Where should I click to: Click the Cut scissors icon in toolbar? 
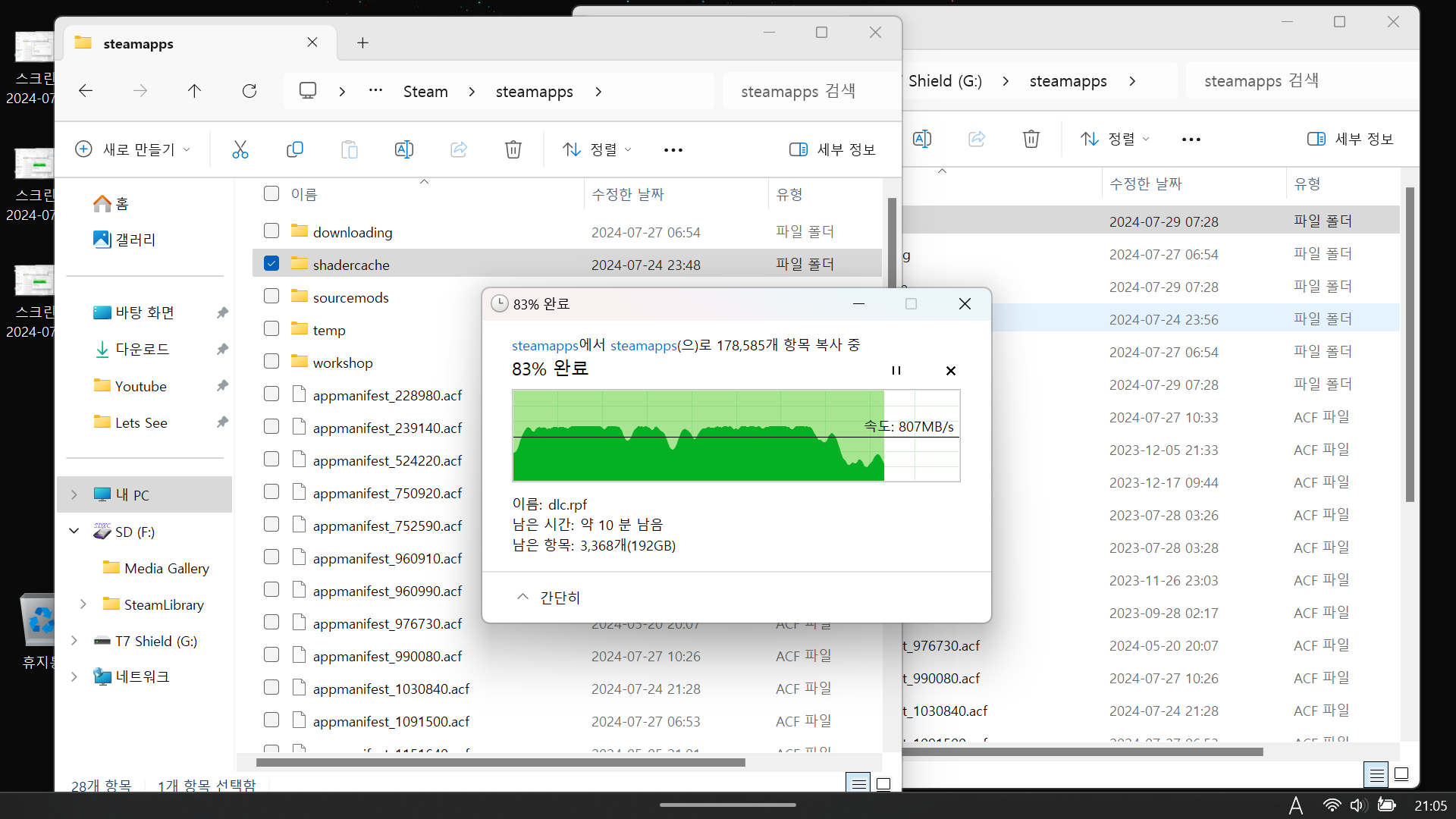[x=240, y=149]
